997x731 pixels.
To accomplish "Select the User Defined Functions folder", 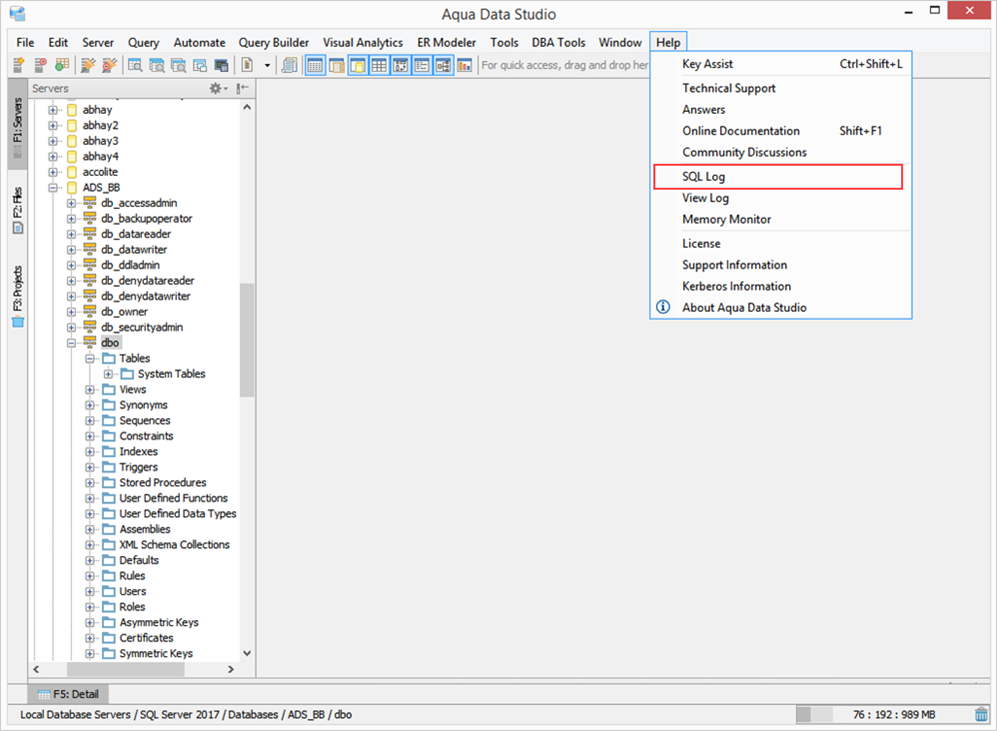I will coord(173,498).
